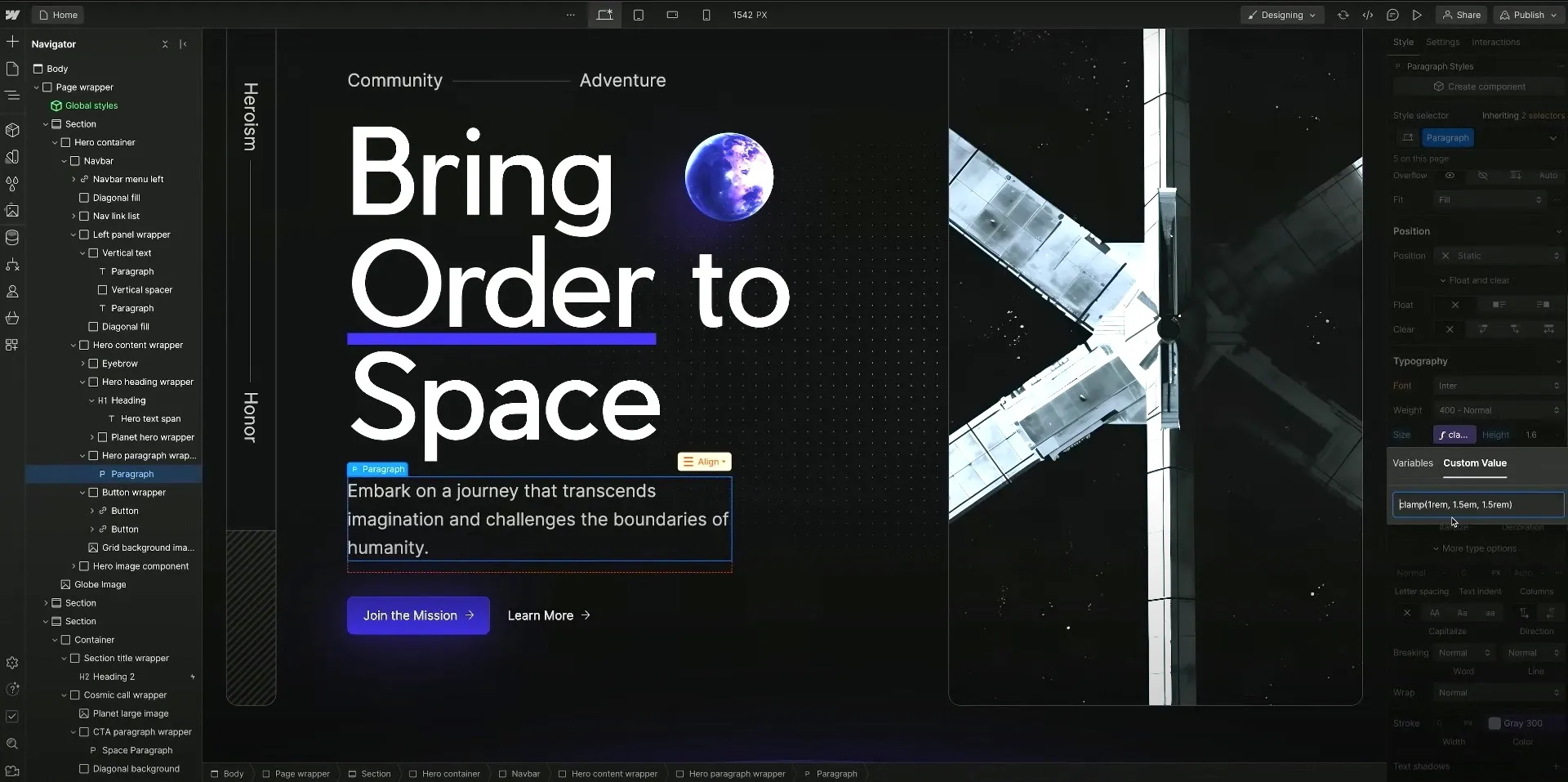
Task: Set overflow to scroll icon
Action: [1516, 176]
